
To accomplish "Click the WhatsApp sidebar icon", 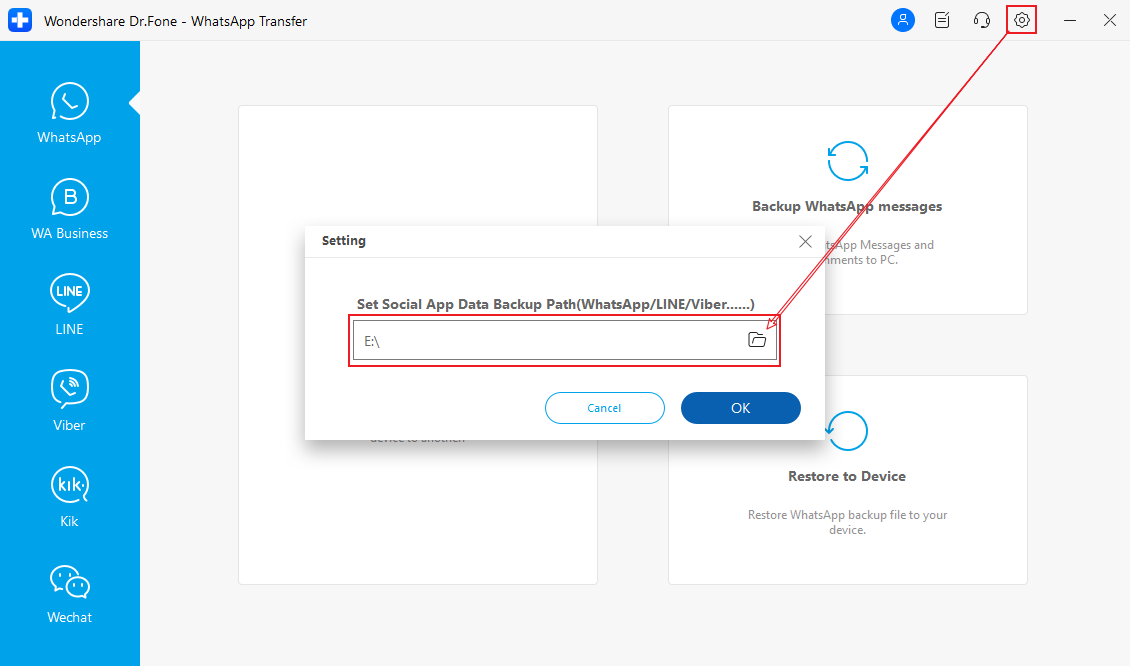I will point(69,102).
